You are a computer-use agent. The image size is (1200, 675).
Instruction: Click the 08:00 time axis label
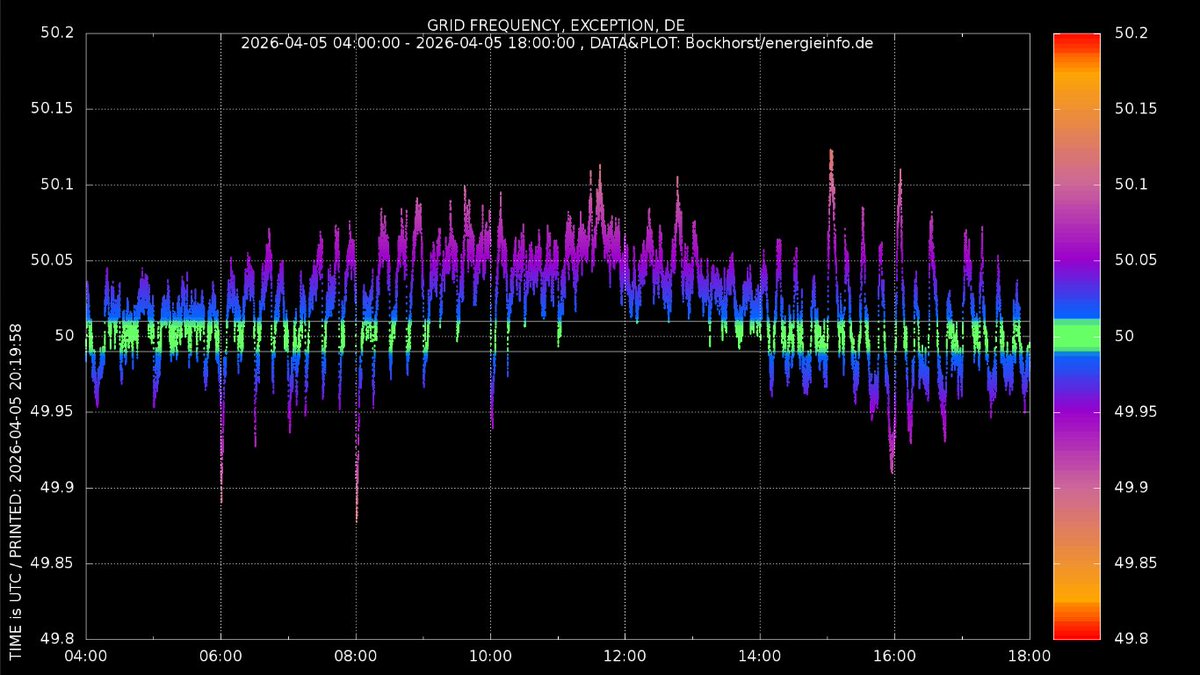point(356,657)
